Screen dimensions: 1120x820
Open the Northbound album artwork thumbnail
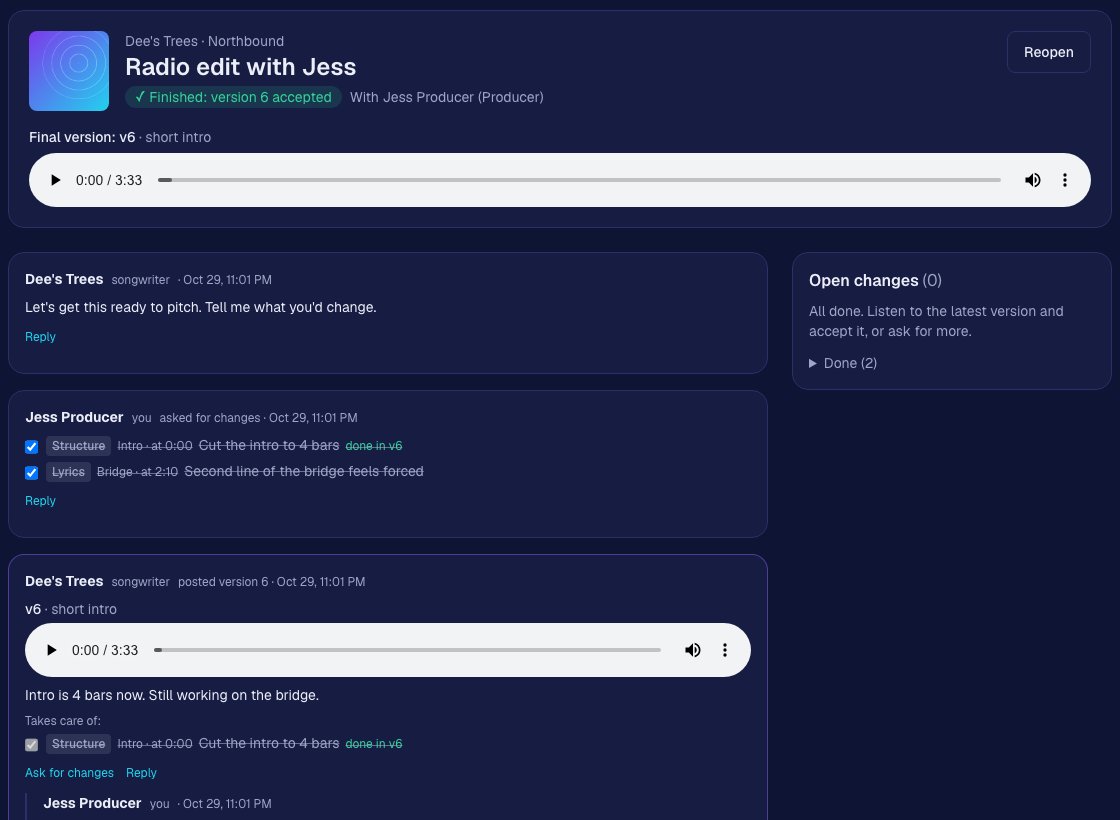click(x=69, y=71)
